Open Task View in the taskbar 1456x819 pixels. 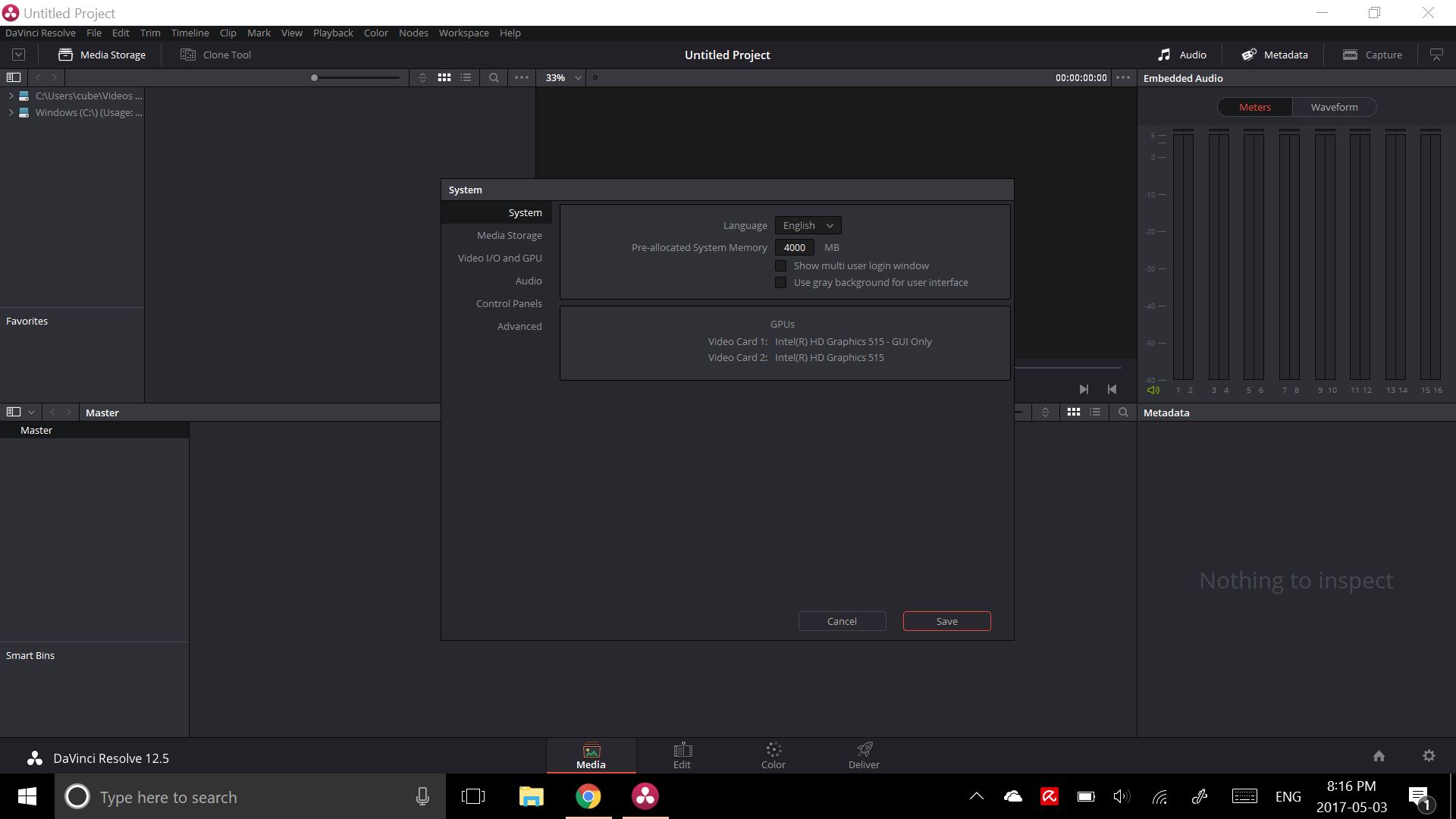[x=473, y=796]
